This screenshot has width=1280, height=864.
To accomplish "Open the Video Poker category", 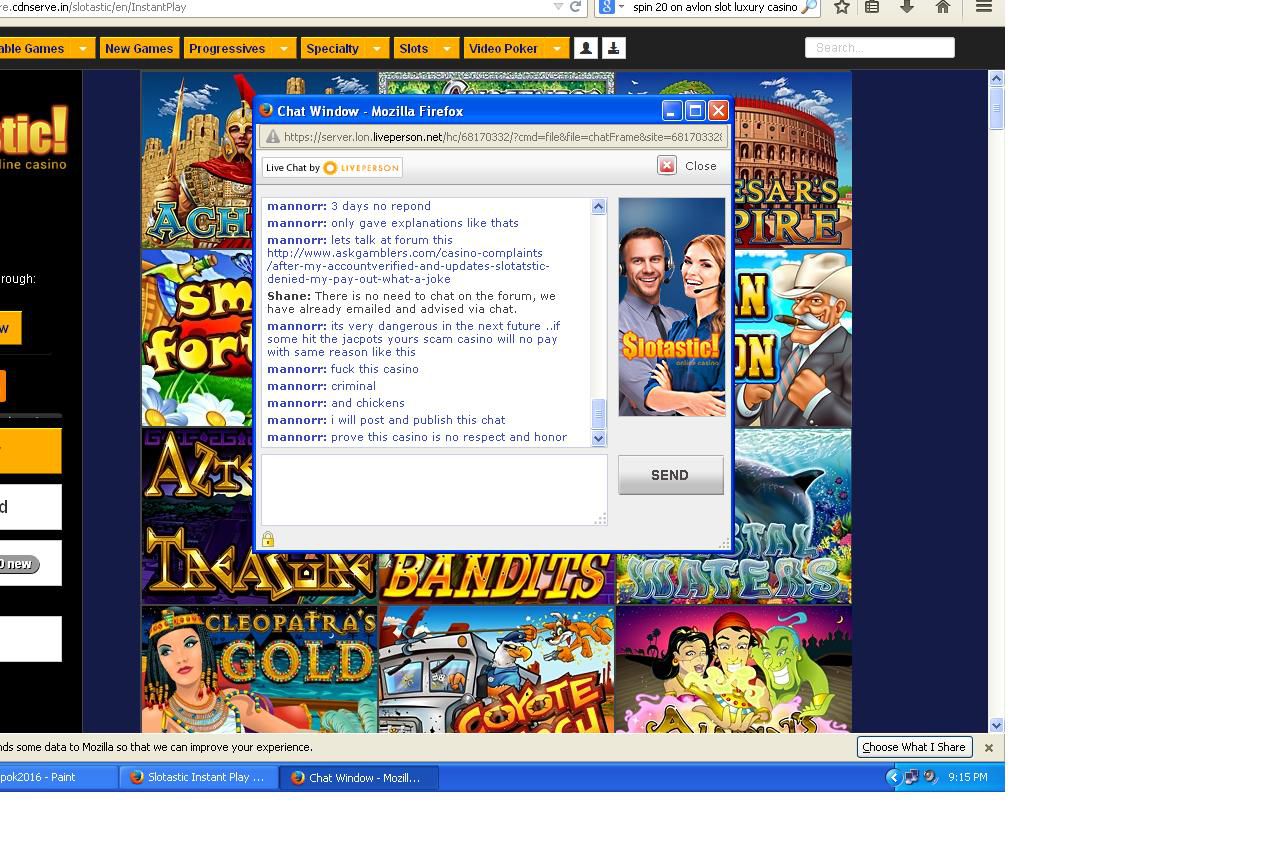I will click(x=503, y=48).
